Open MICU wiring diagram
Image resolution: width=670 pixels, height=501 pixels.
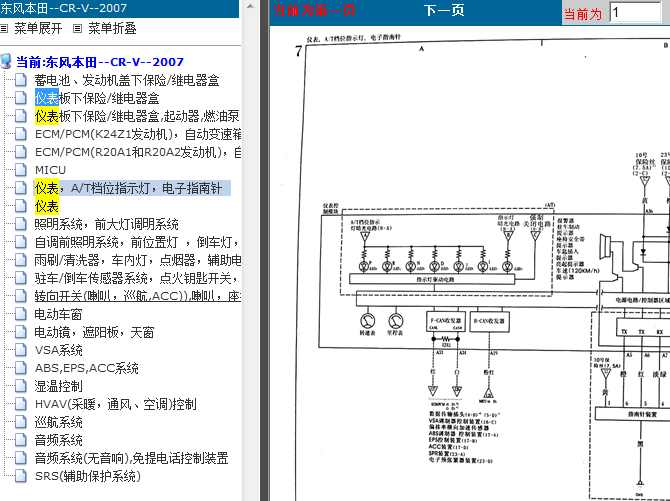pos(50,170)
